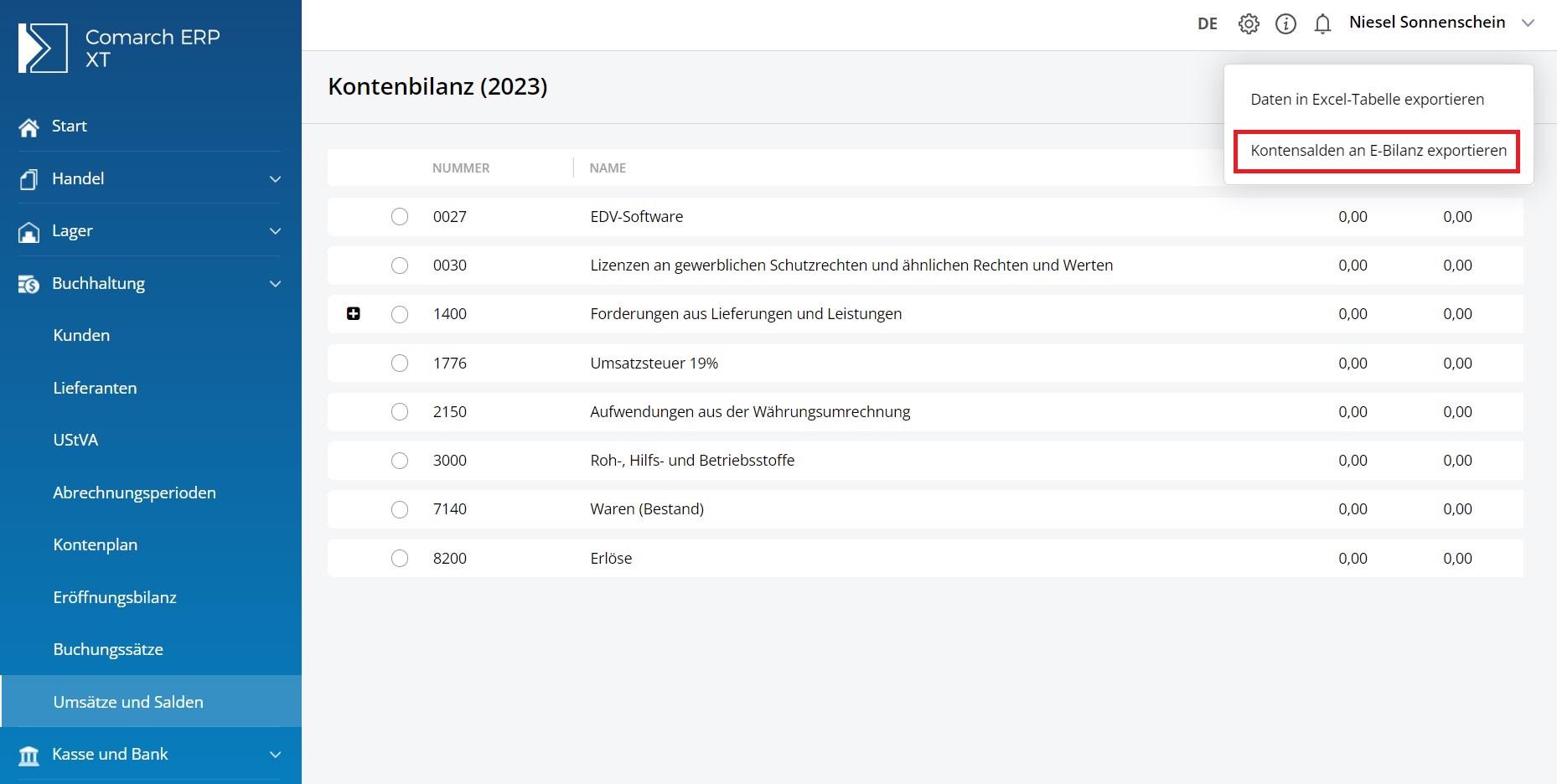Click the Lizenzen an gewerblichen Schutzrechten row text
Screen dimensions: 1557x784
(x=851, y=265)
